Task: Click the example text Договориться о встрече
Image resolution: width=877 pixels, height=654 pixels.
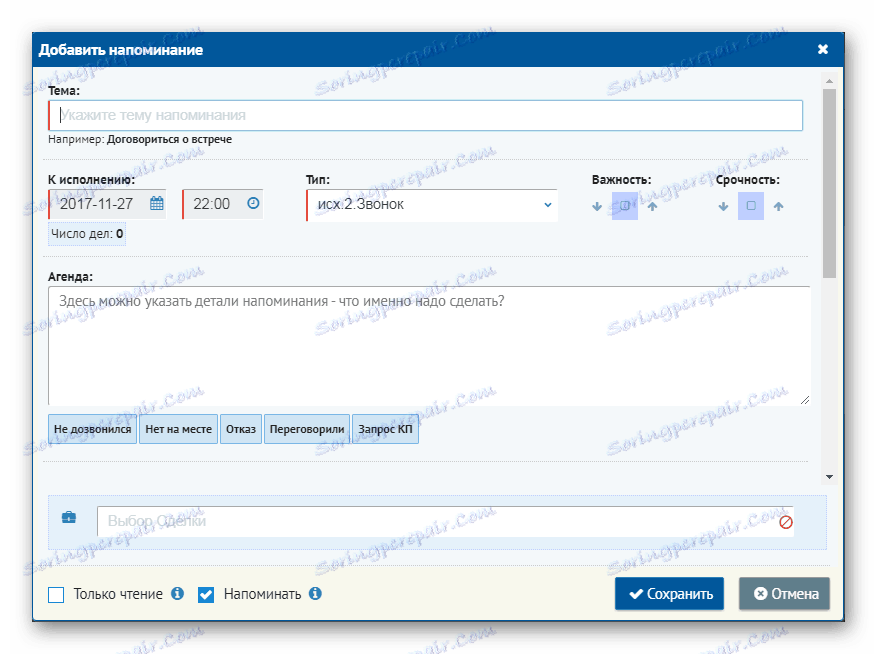Action: (169, 139)
